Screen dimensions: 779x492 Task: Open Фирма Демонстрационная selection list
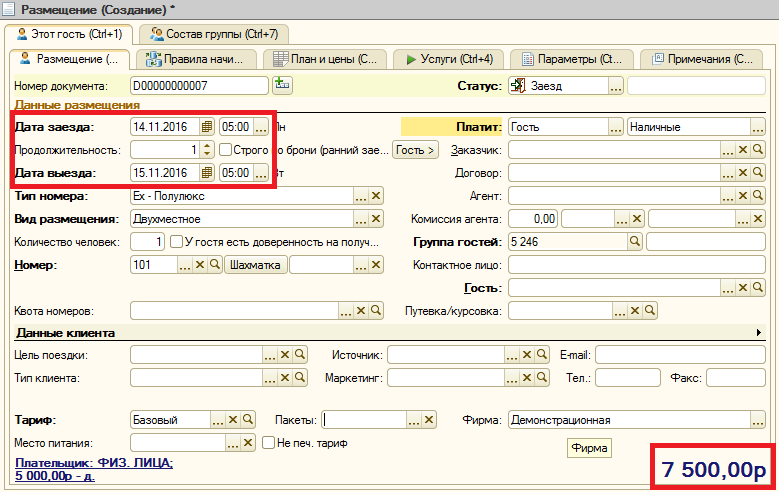(758, 419)
